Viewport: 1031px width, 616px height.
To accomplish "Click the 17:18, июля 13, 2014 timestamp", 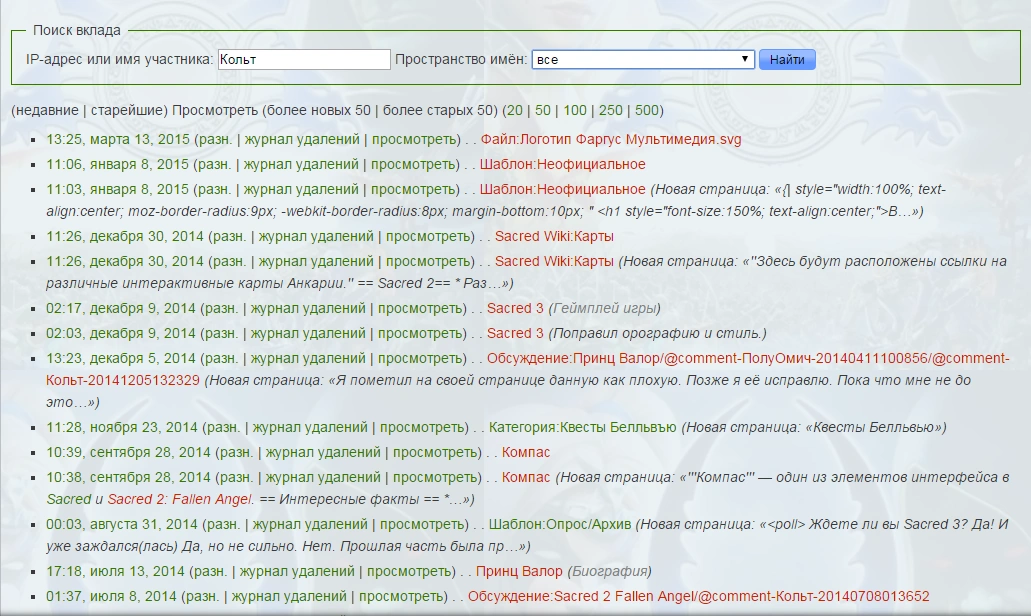I will [x=116, y=571].
